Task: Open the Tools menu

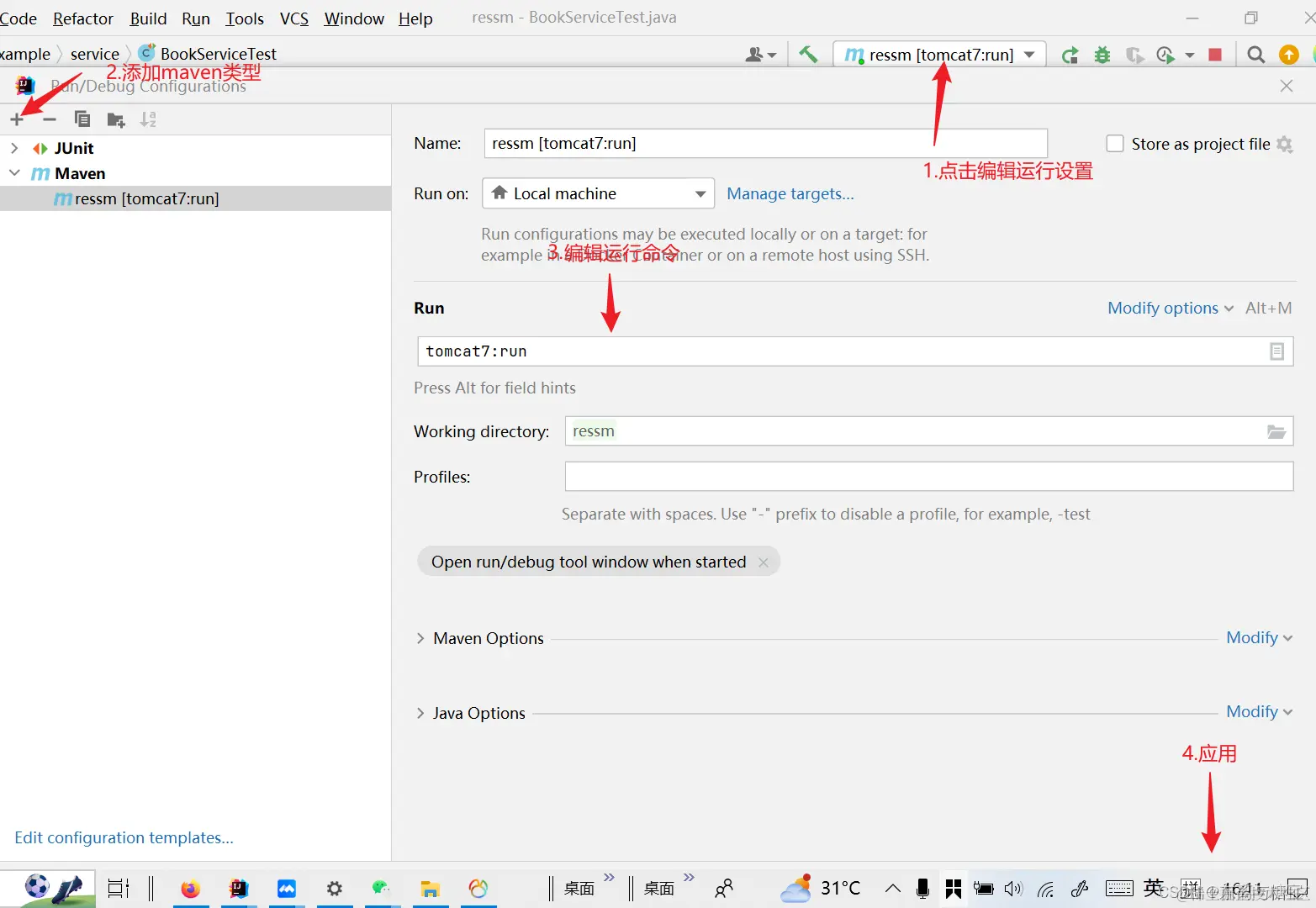Action: [x=245, y=18]
